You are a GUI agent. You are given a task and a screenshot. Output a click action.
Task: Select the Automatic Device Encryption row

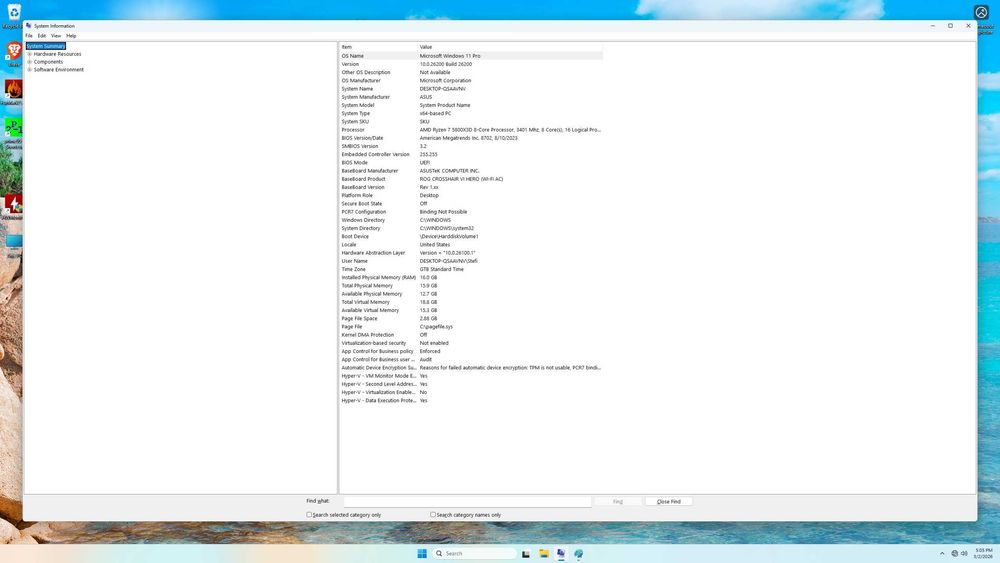[x=471, y=367]
